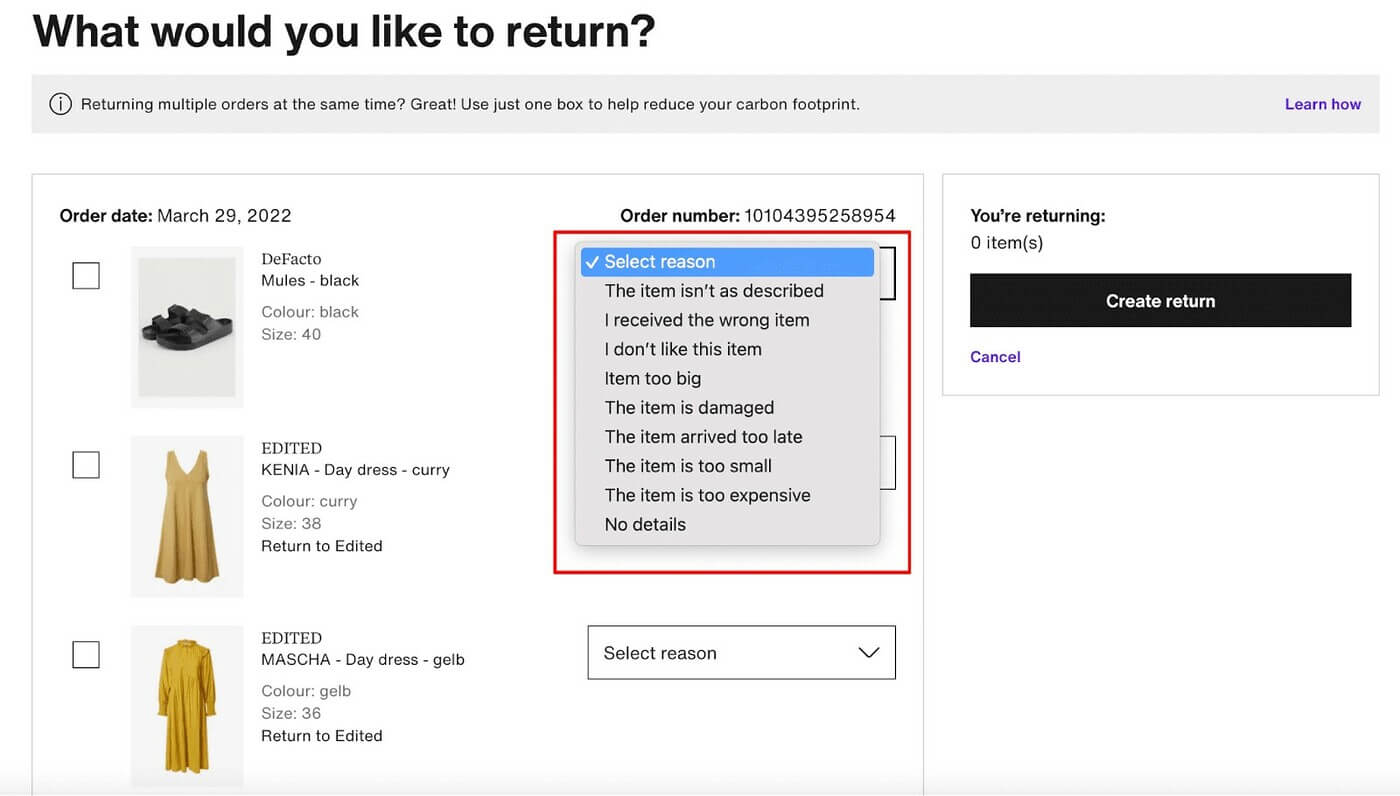Check the KENIA Day dress checkbox
This screenshot has width=1400, height=796.
click(x=86, y=465)
